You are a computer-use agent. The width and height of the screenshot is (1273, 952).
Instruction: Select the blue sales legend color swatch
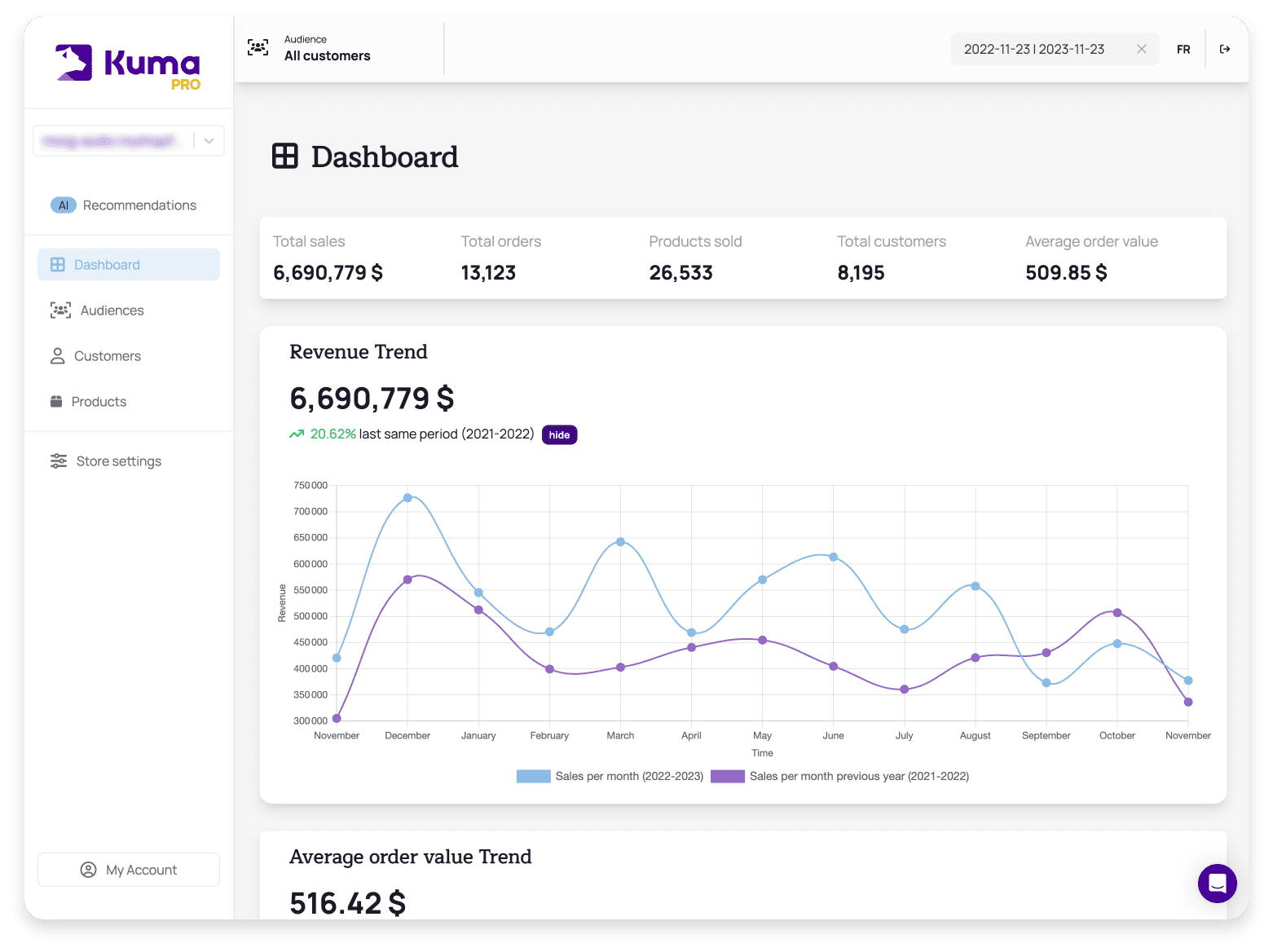pyautogui.click(x=533, y=775)
